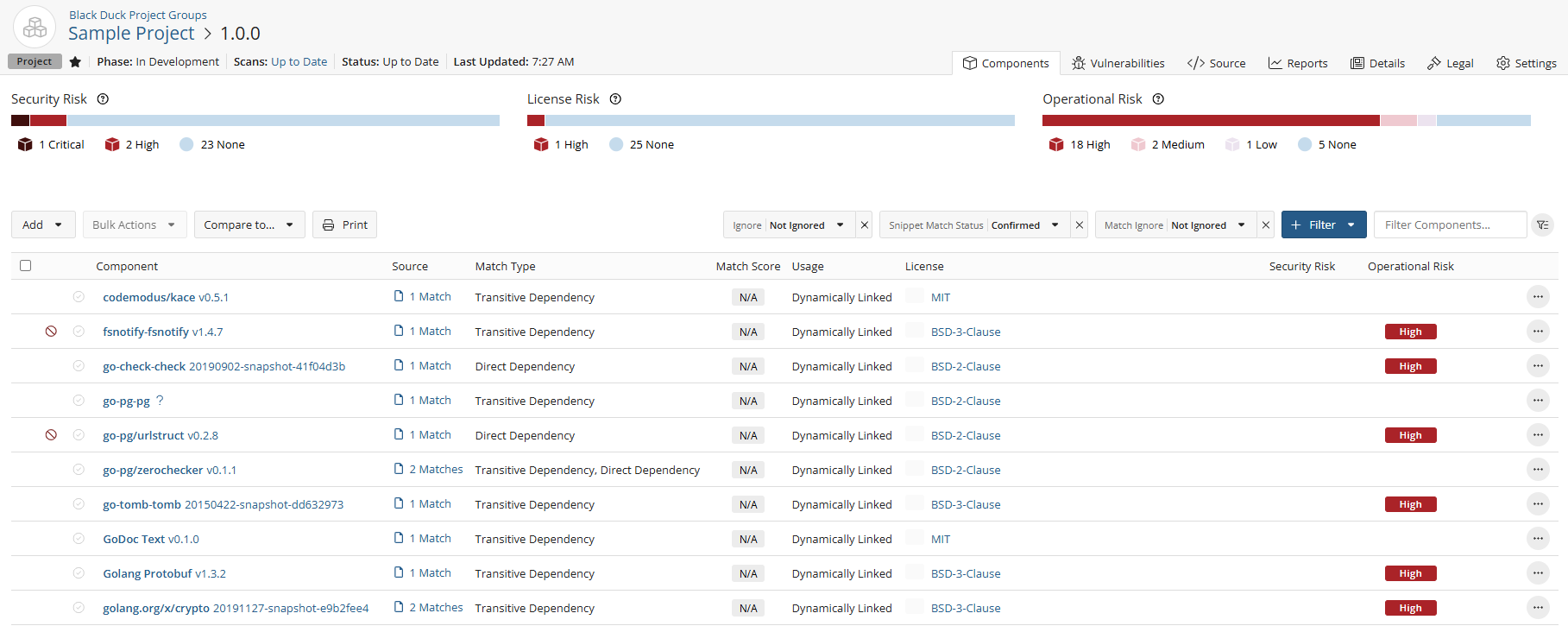Open more actions for go-pg/zerochecker row
This screenshot has height=626, width=1568.
[x=1538, y=470]
